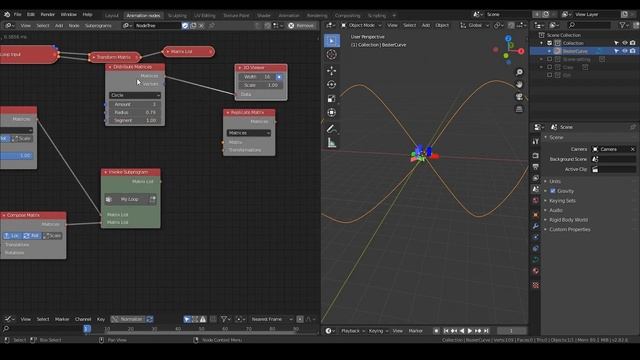Click the Radius 0.78 slider field
This screenshot has width=640, height=360.
135,112
